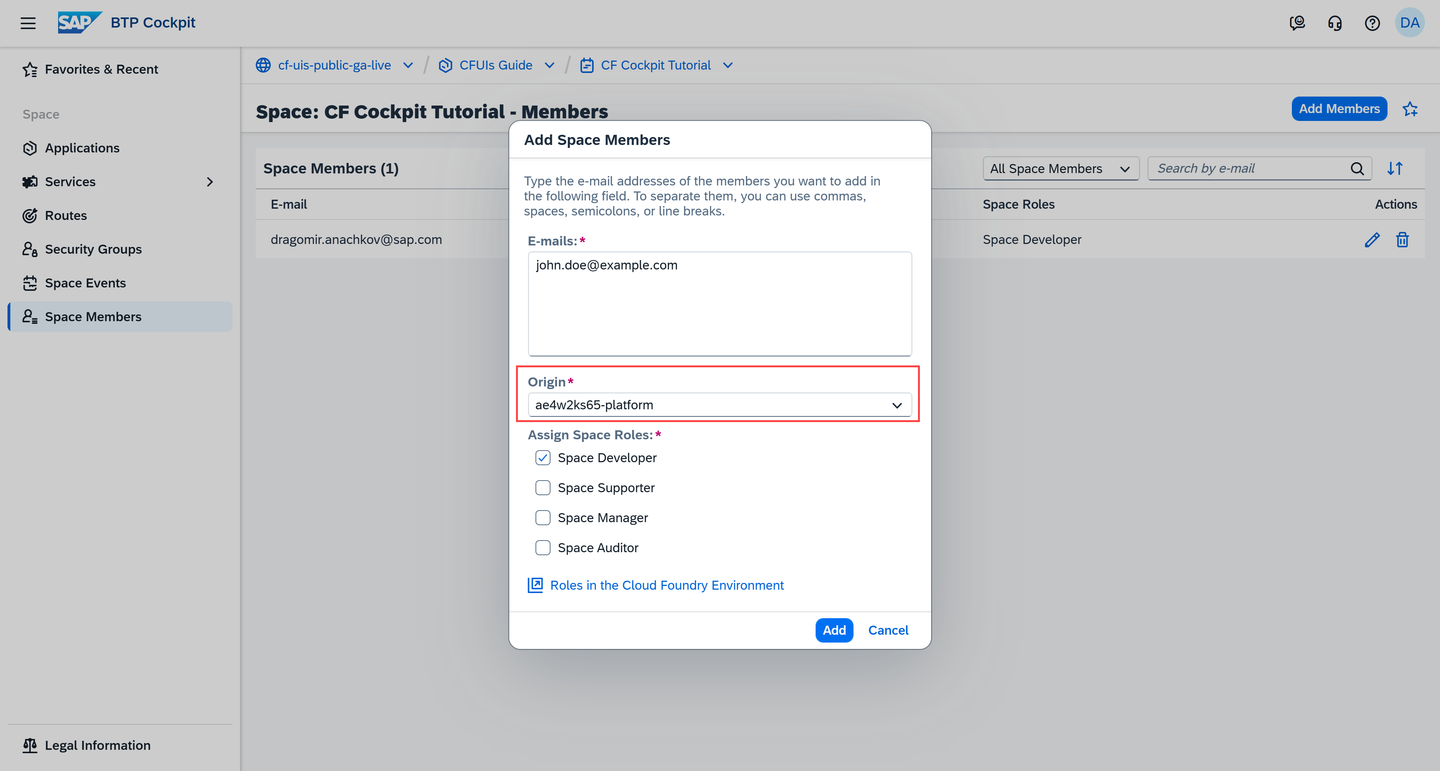This screenshot has width=1440, height=771.
Task: Click the Space Roles column header
Action: [1019, 204]
